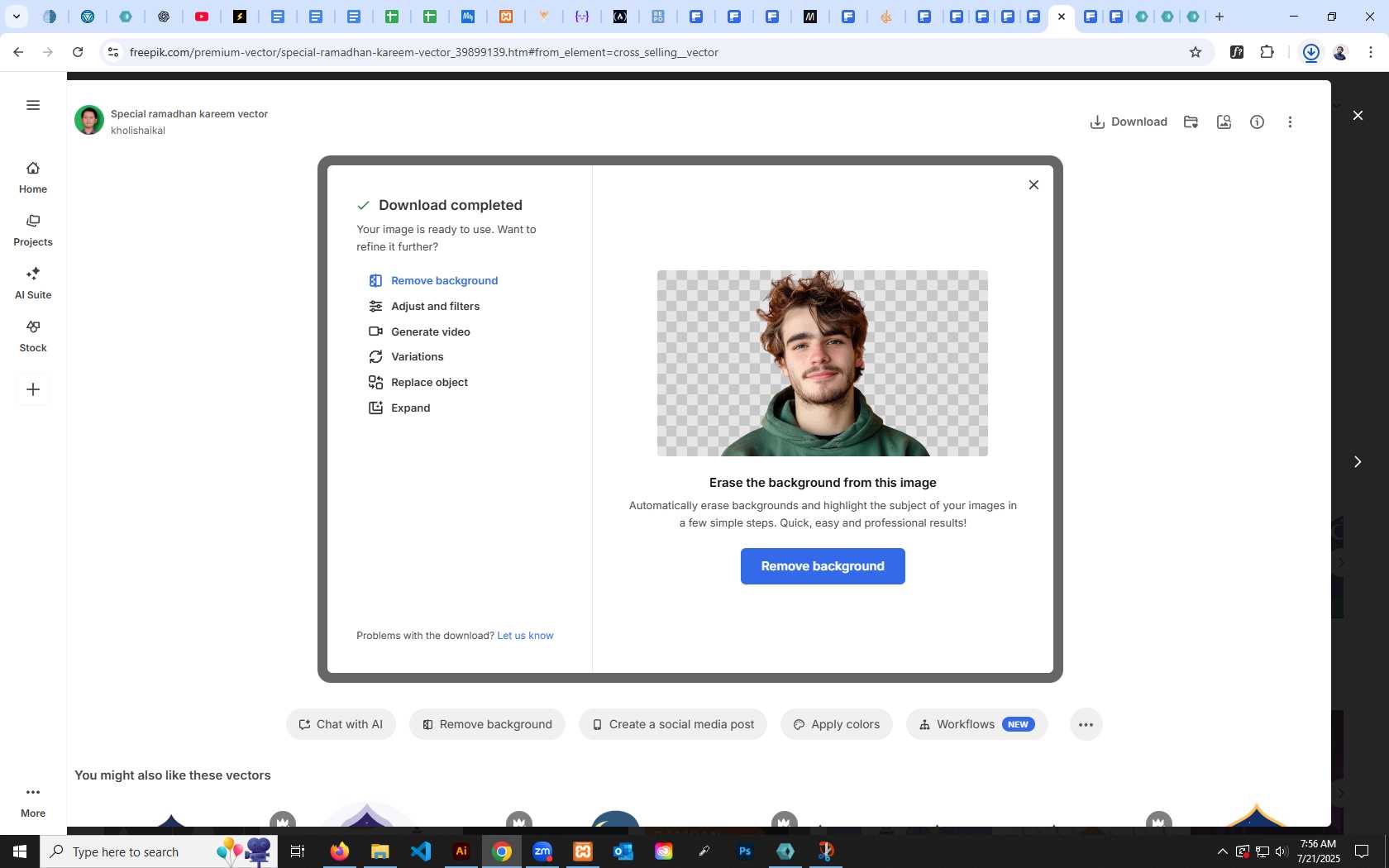The width and height of the screenshot is (1389, 868).
Task: Reload the page
Action: click(x=78, y=52)
